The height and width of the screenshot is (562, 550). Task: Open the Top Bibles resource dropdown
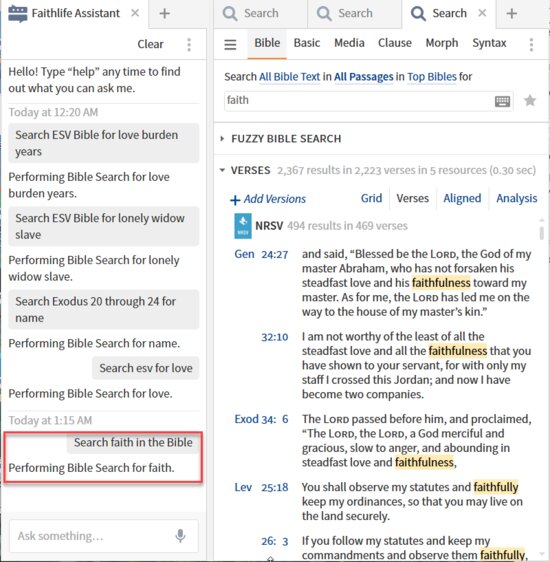432,77
